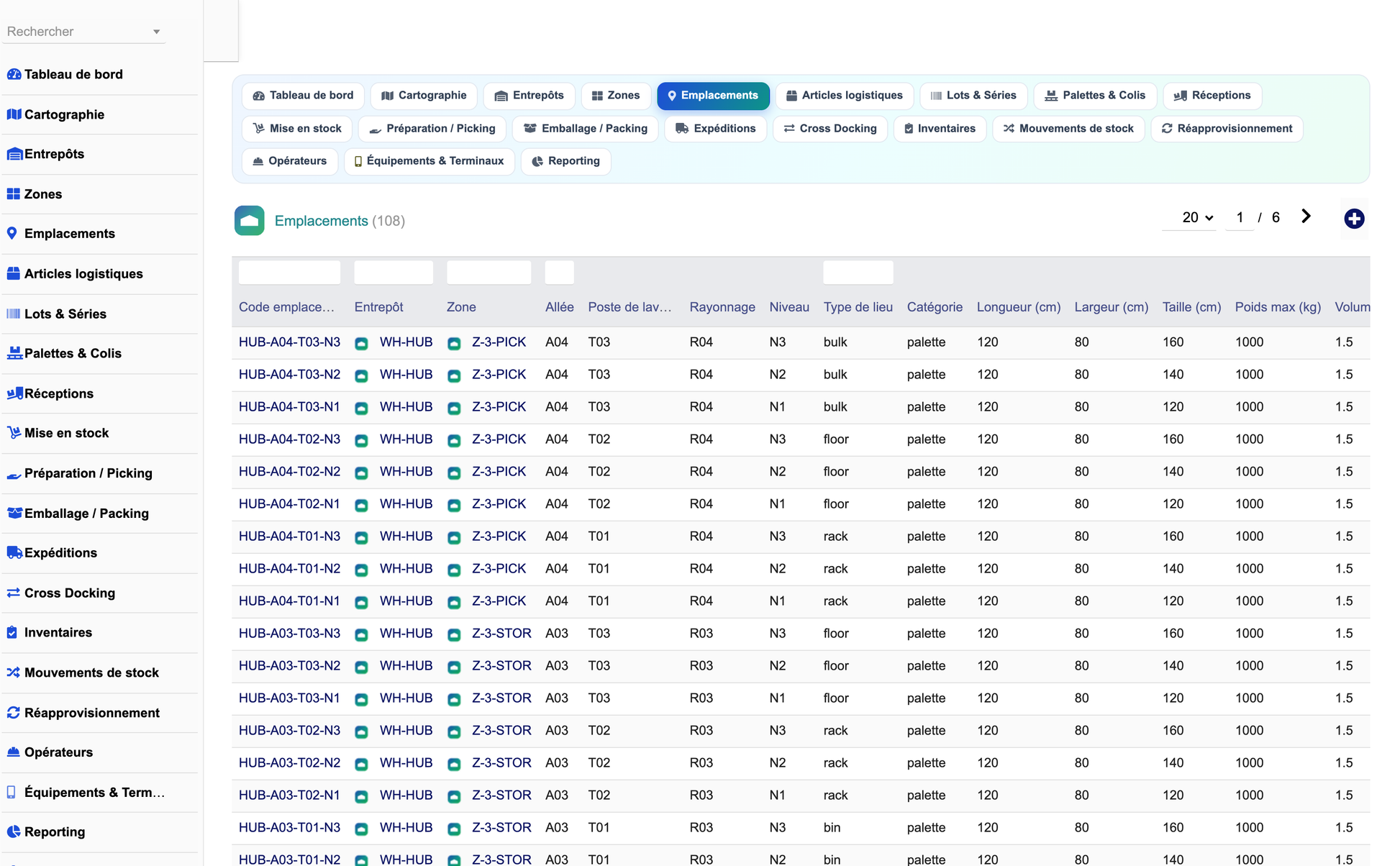Sort by Poids max (kg) column header

coord(1278,307)
